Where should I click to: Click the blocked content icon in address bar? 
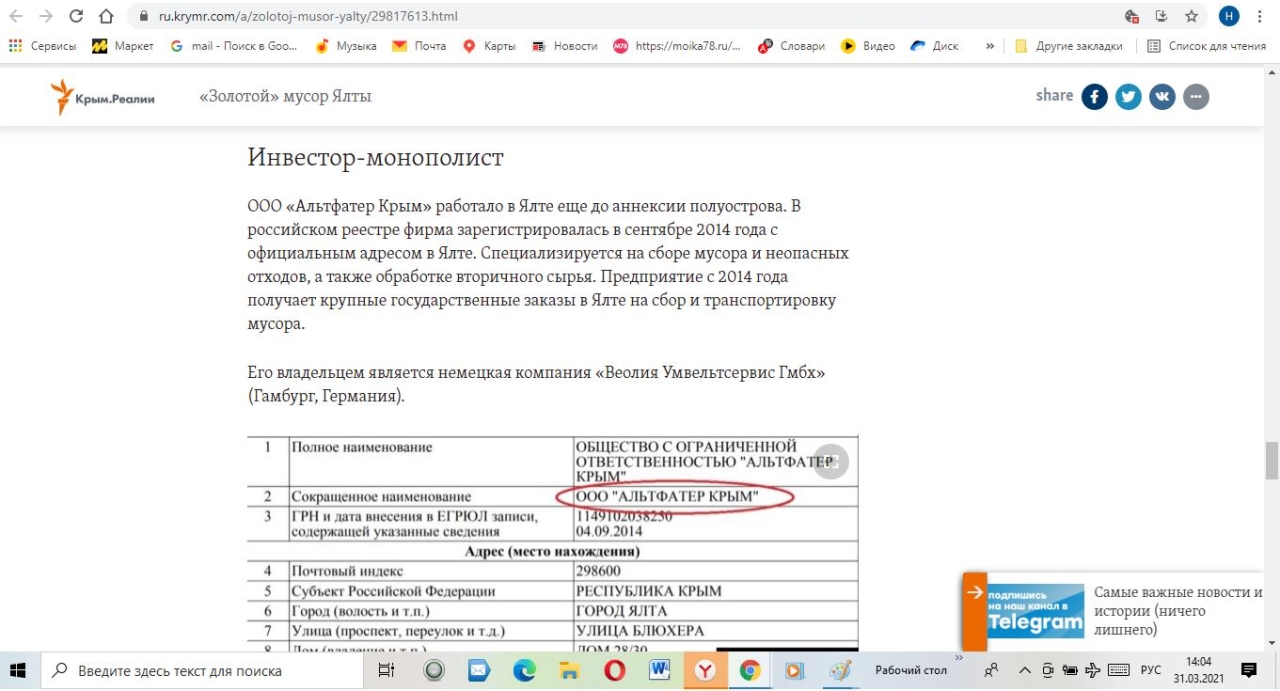pyautogui.click(x=1132, y=16)
